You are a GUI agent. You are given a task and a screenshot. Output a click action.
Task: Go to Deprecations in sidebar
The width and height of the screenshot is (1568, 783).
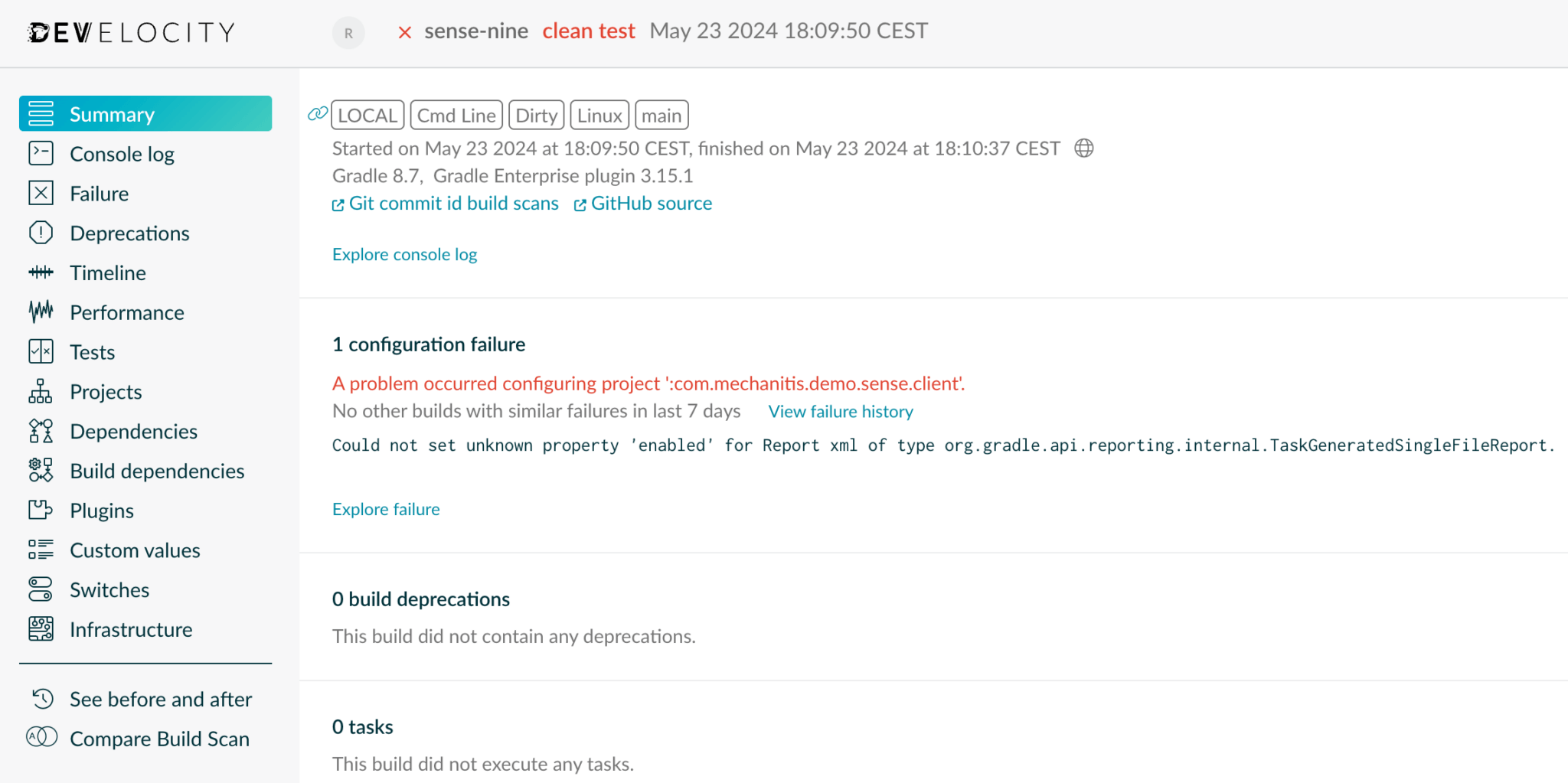pyautogui.click(x=129, y=233)
